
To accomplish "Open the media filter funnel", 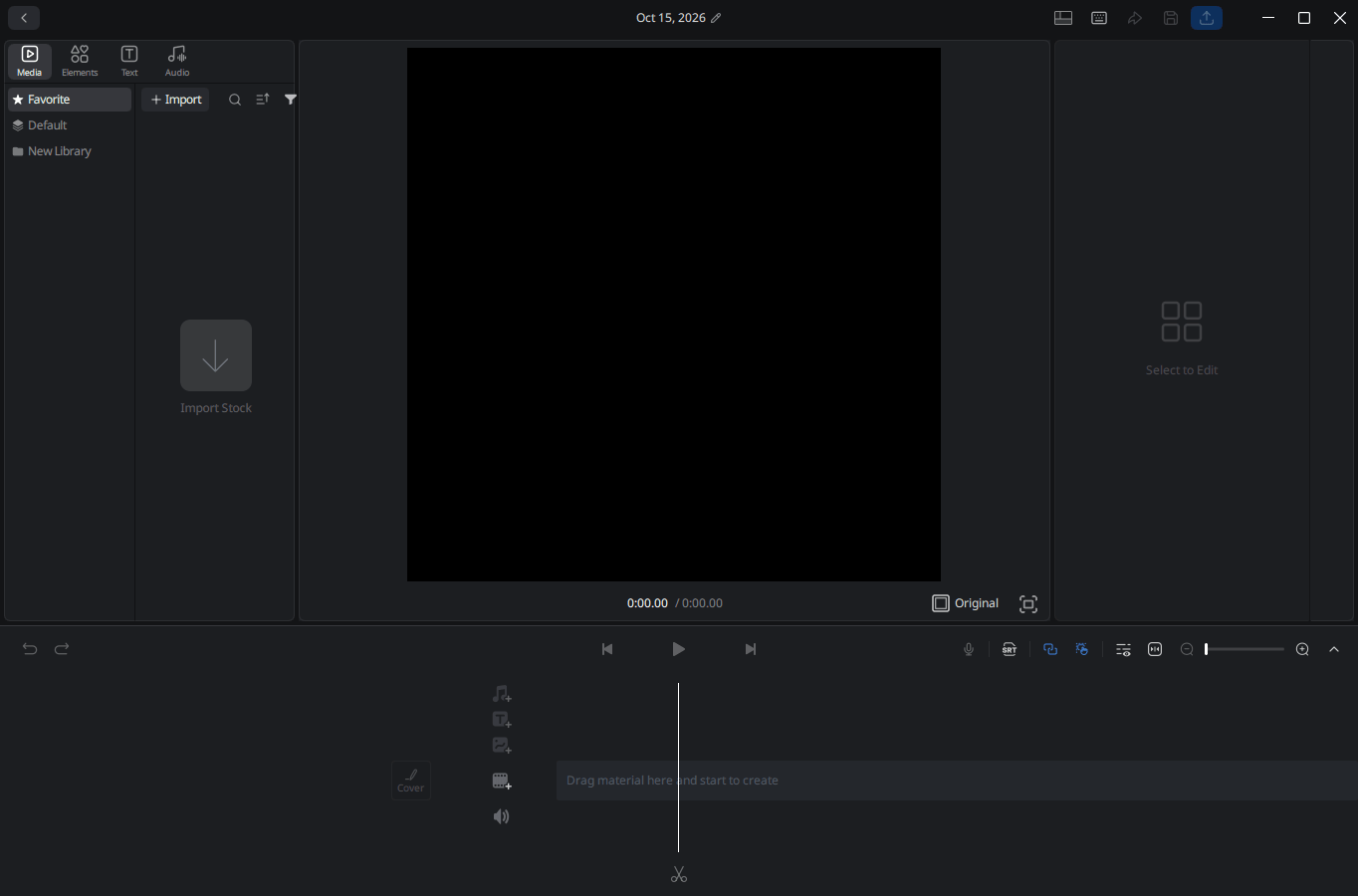I will 291,100.
